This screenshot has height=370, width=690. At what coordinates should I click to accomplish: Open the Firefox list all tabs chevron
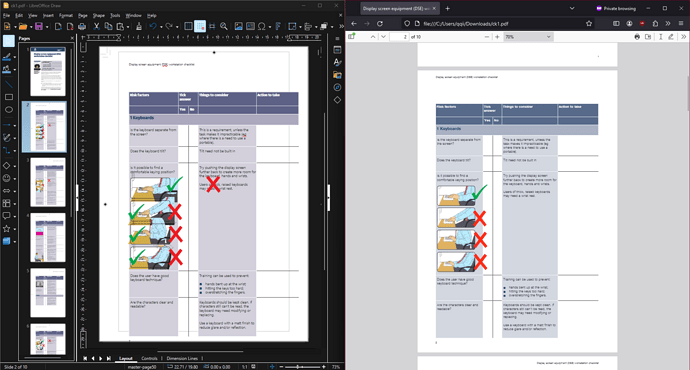pos(572,8)
